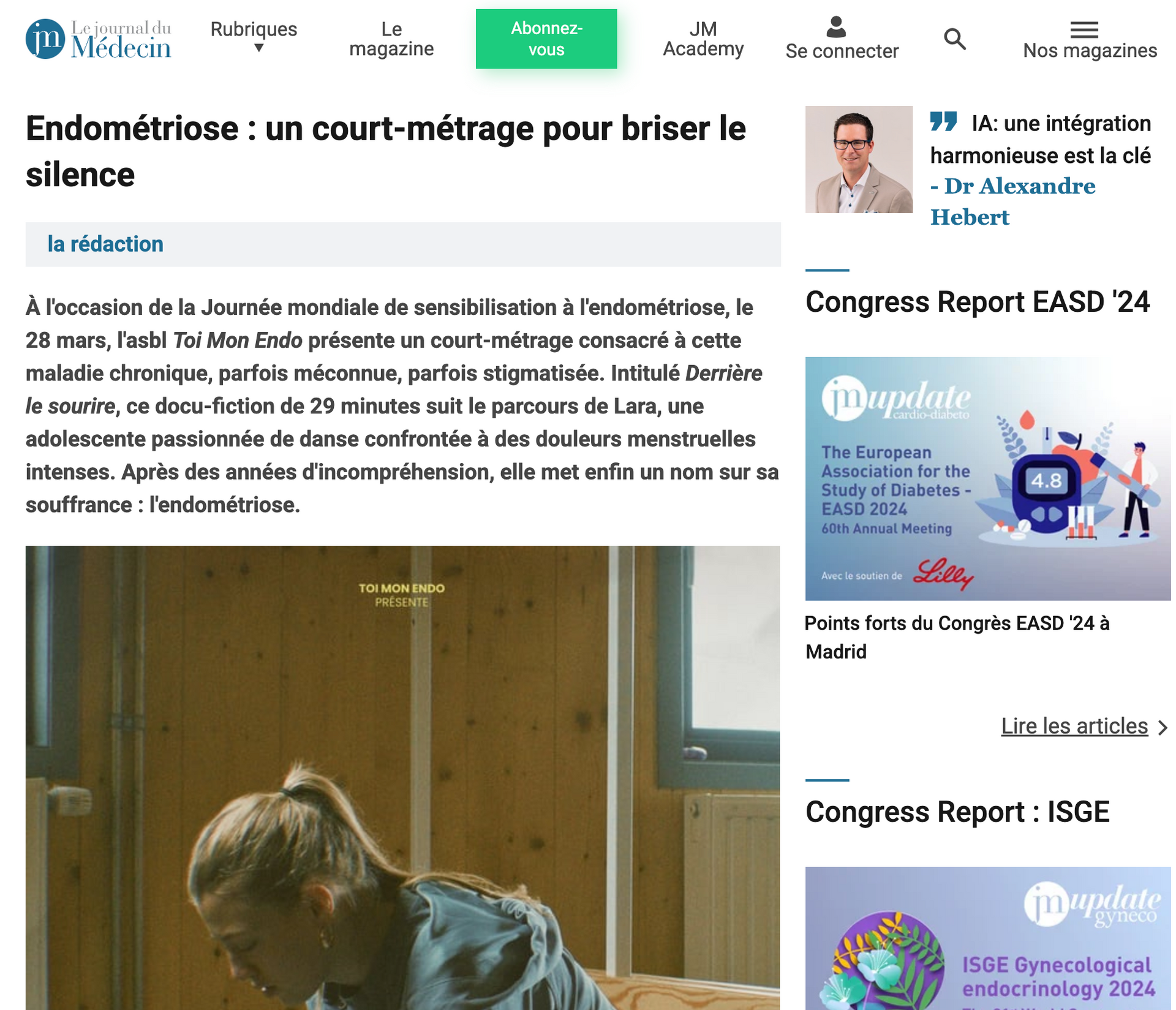
Task: Click the chevron arrow beside Lire les articles
Action: click(x=1163, y=727)
